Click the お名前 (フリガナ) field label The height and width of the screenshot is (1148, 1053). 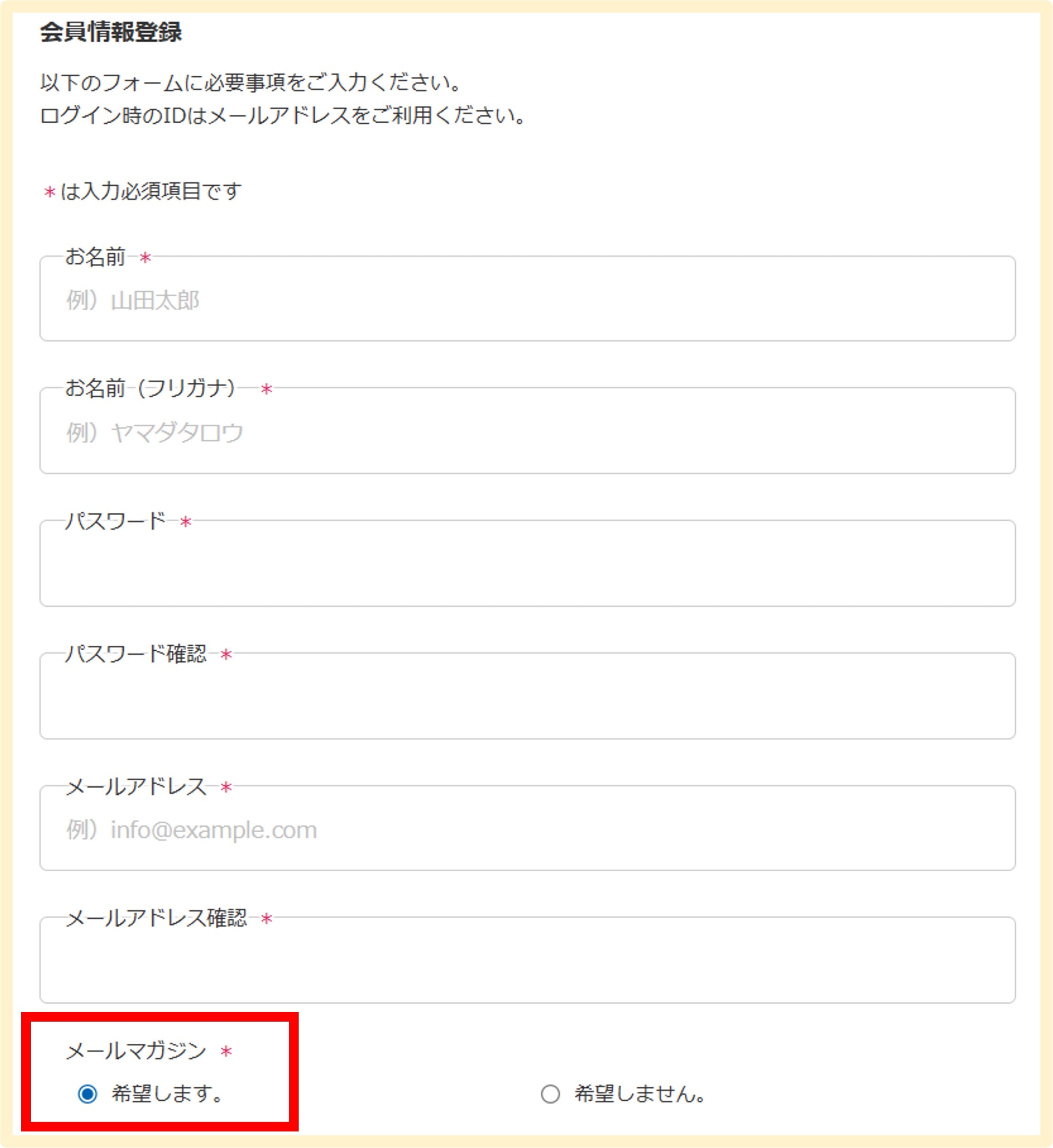click(x=150, y=389)
